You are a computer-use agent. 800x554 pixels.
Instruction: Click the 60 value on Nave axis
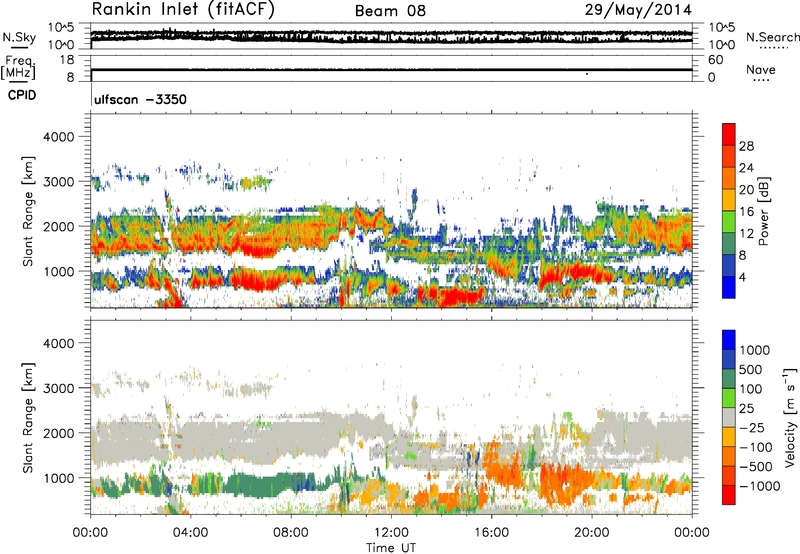716,60
